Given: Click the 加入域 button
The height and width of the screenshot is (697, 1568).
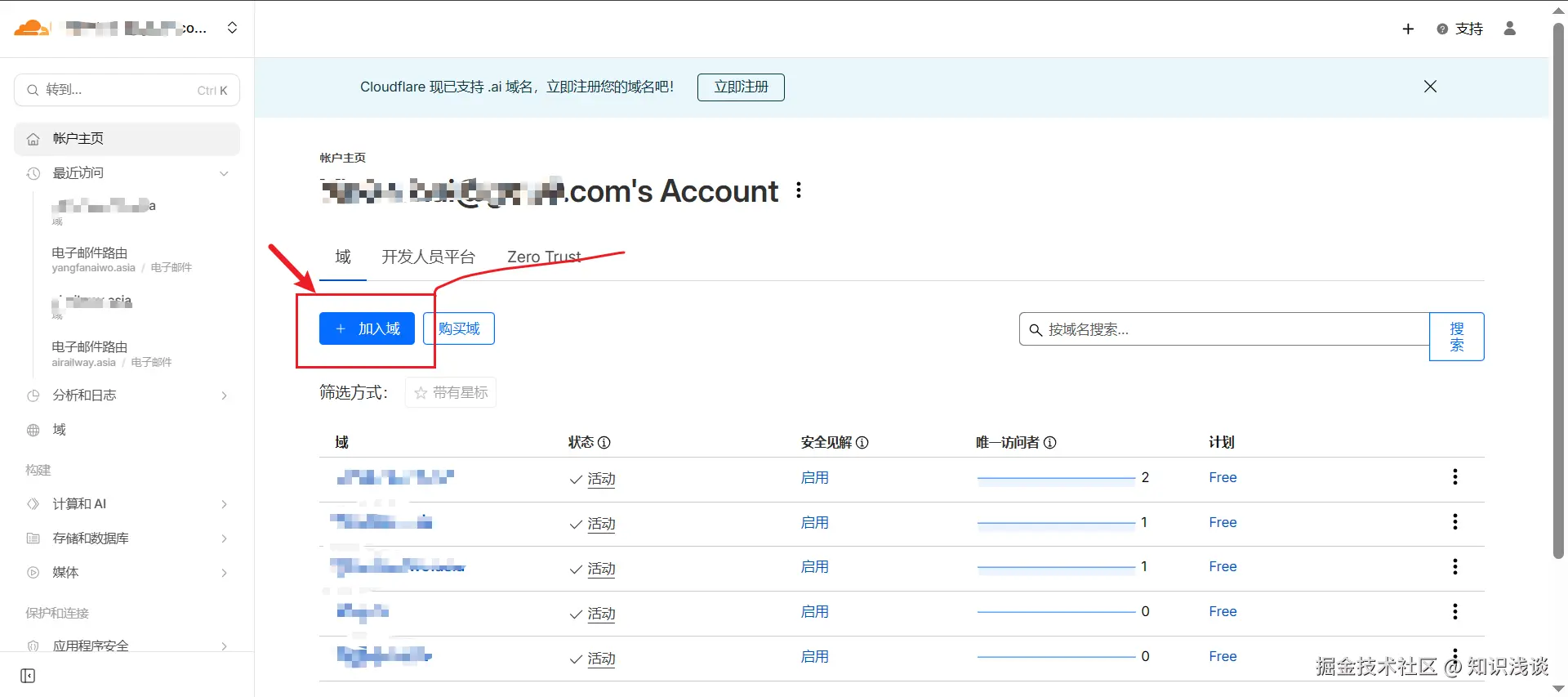Looking at the screenshot, I should click(367, 328).
